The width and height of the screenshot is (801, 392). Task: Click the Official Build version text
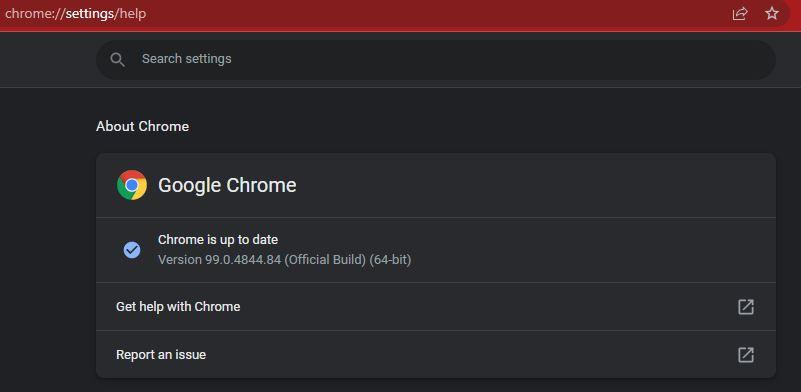coord(325,260)
